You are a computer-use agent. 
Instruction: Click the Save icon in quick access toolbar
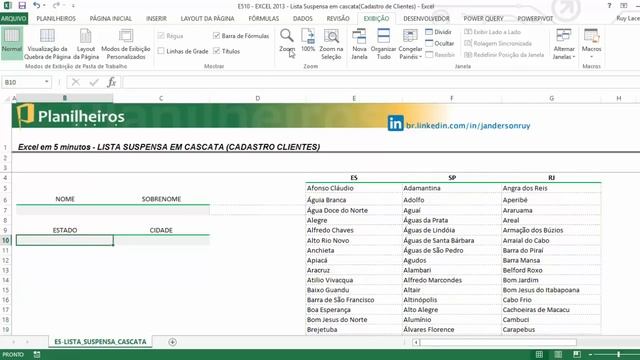click(22, 6)
